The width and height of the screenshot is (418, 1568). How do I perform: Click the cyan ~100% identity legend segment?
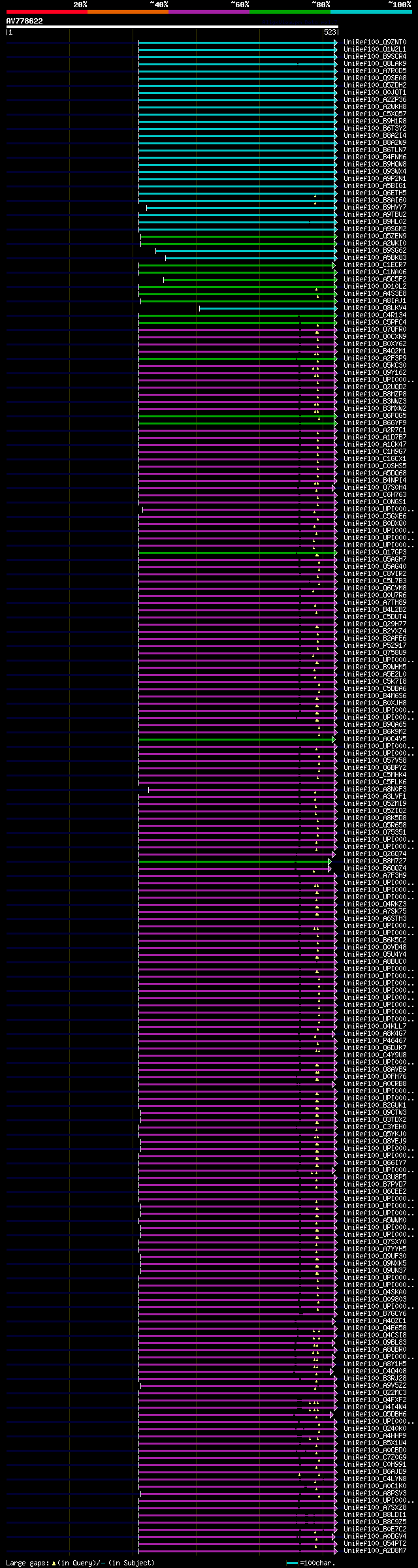point(371,12)
